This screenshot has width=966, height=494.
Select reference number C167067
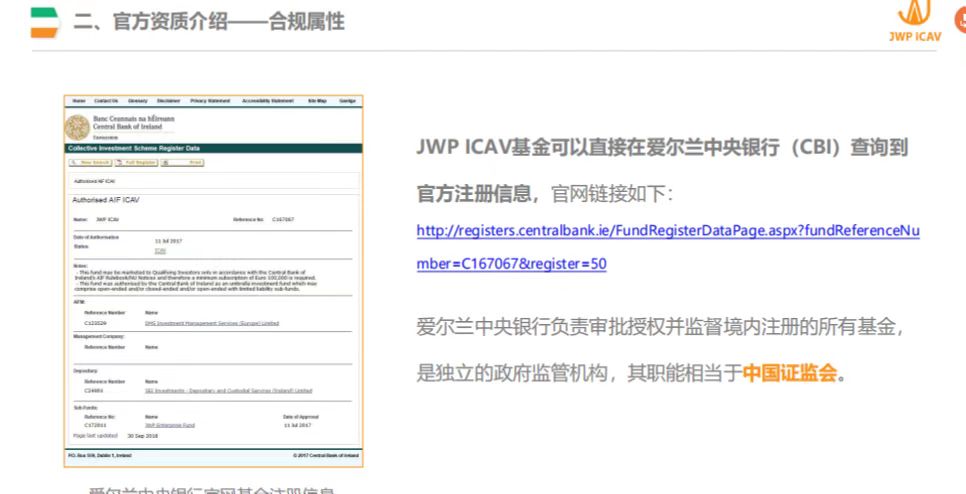tap(283, 219)
